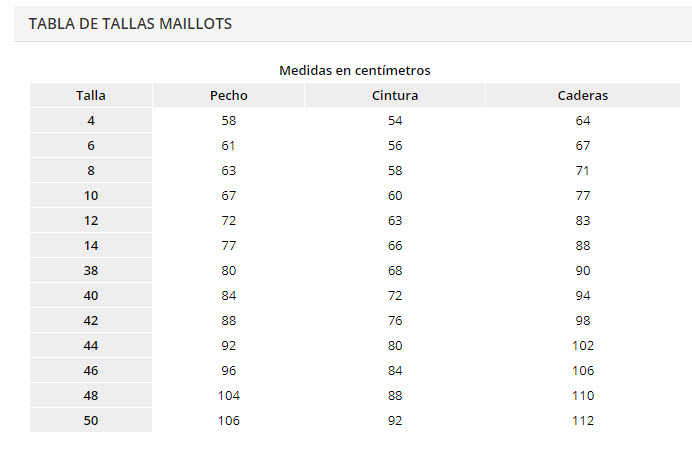
Task: Click Cintura value 63 for size 12
Action: click(x=394, y=220)
